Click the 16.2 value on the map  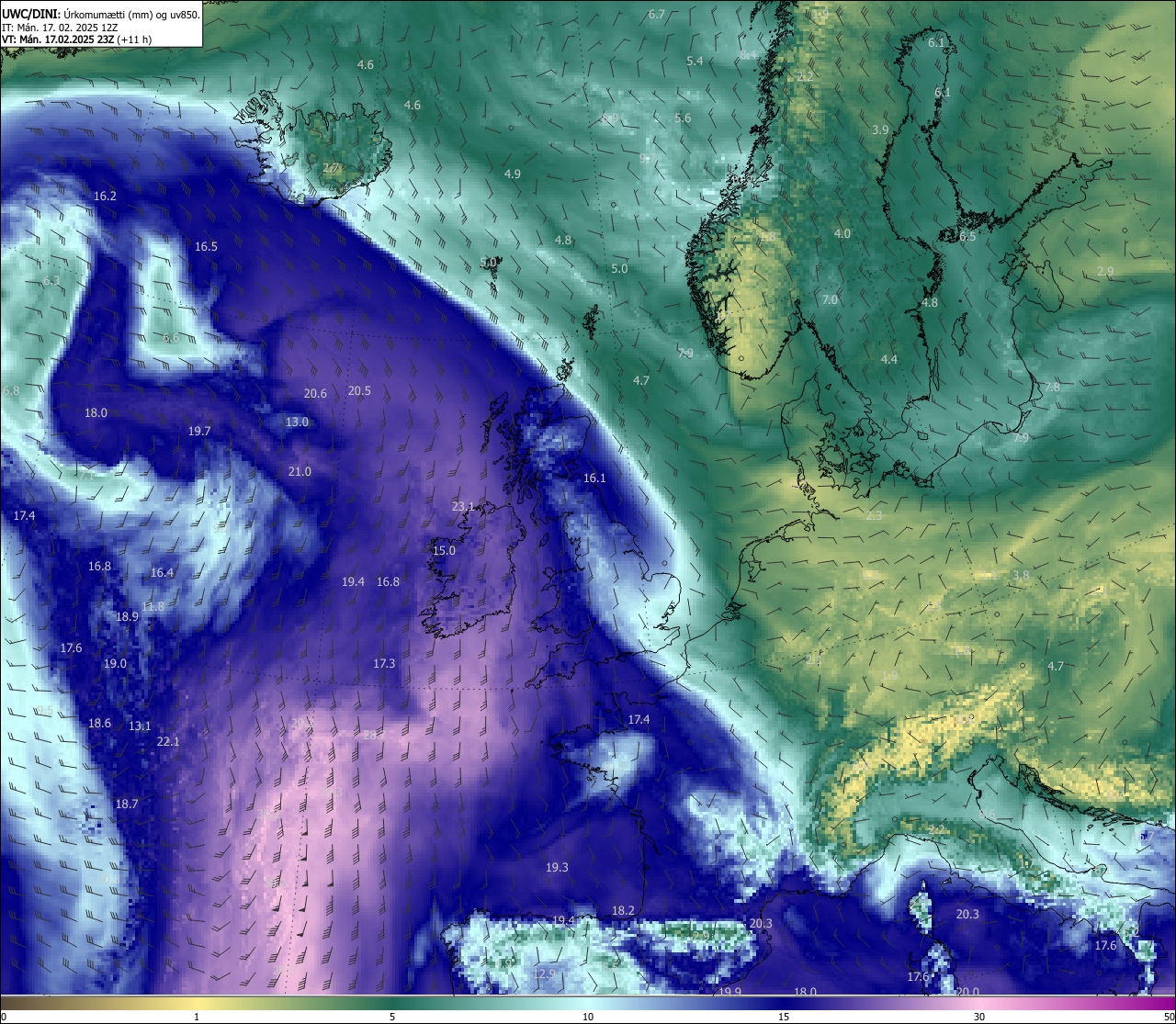(106, 196)
